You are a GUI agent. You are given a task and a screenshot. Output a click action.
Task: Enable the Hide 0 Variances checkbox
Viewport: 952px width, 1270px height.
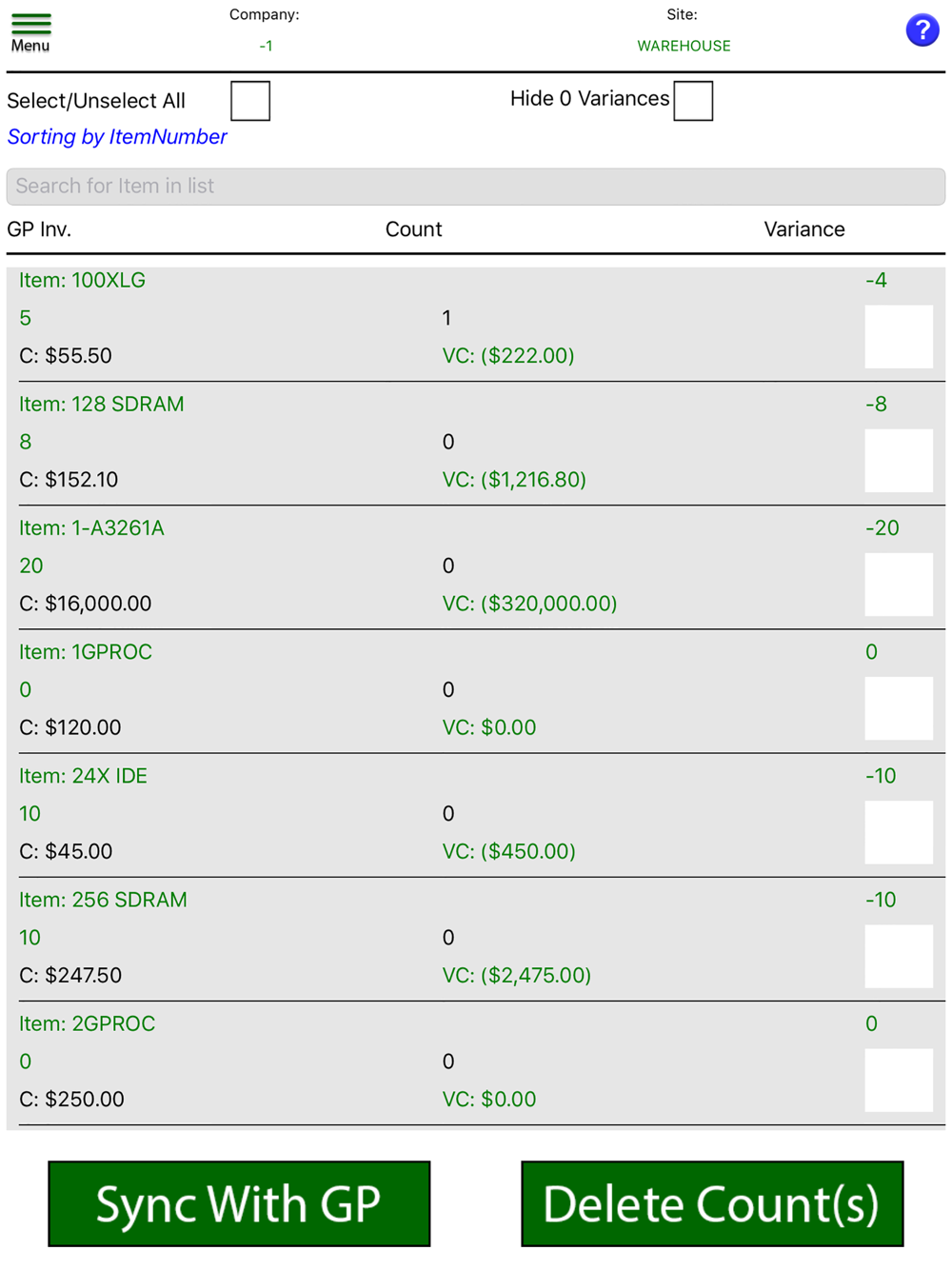point(693,101)
